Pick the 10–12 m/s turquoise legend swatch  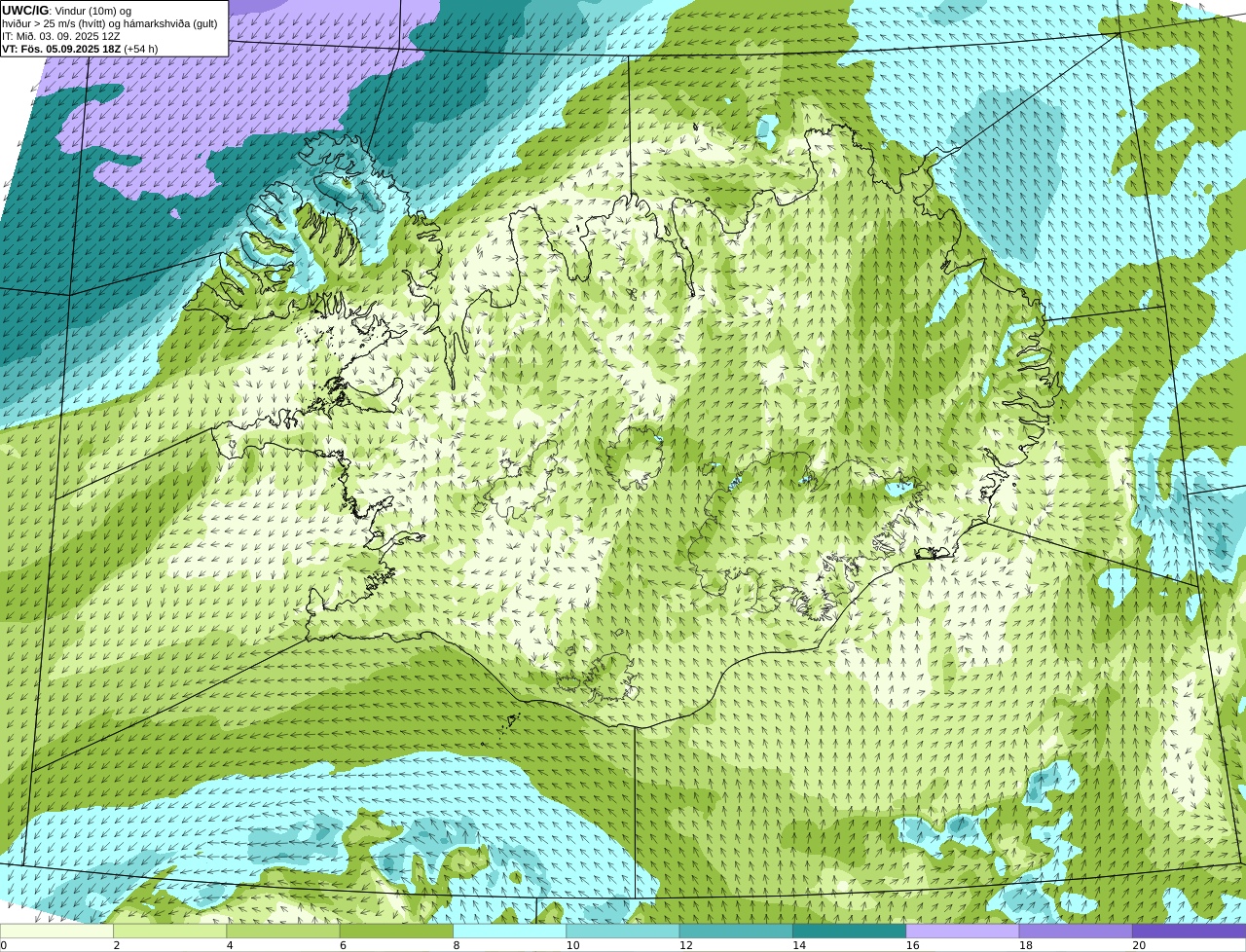[x=623, y=931]
